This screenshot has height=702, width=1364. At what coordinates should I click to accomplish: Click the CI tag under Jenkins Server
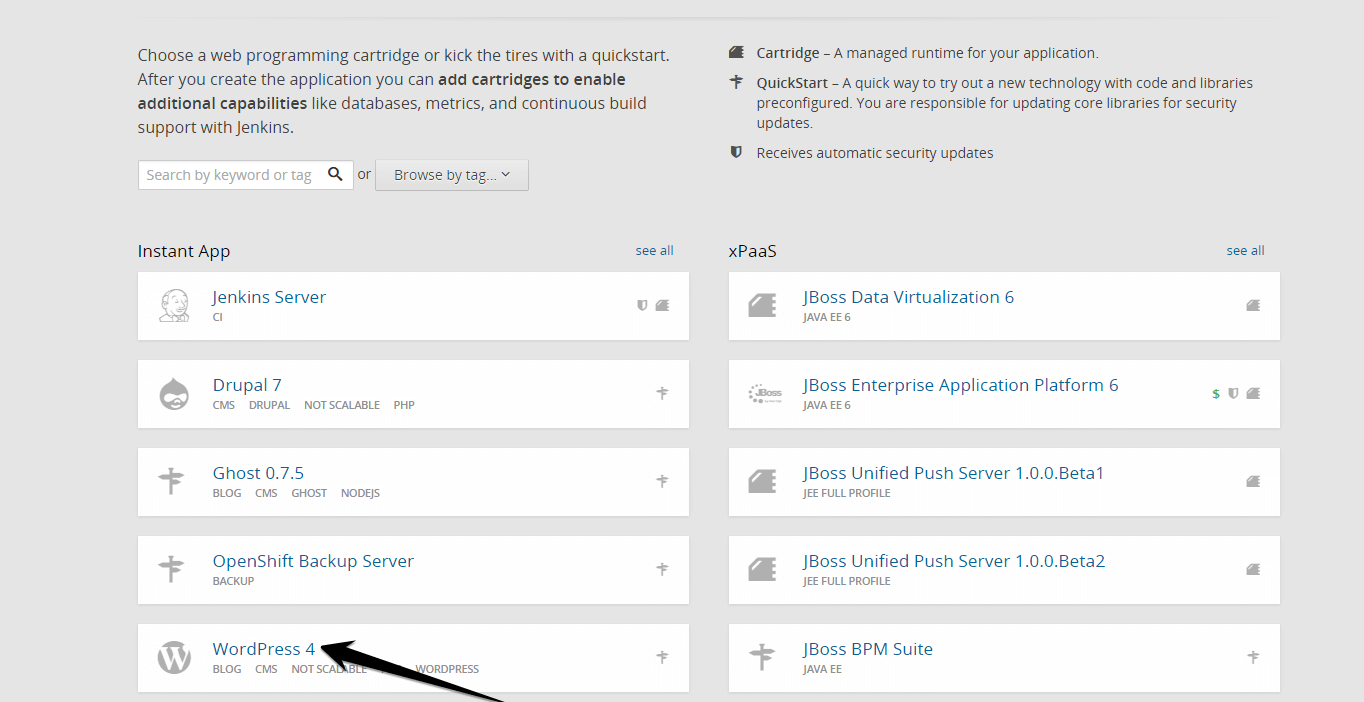point(217,317)
